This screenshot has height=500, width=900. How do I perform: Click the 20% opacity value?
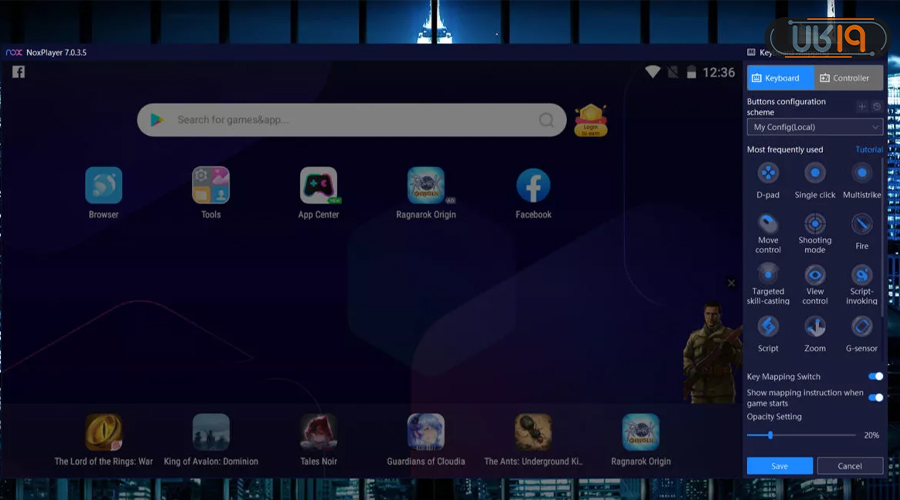(871, 435)
